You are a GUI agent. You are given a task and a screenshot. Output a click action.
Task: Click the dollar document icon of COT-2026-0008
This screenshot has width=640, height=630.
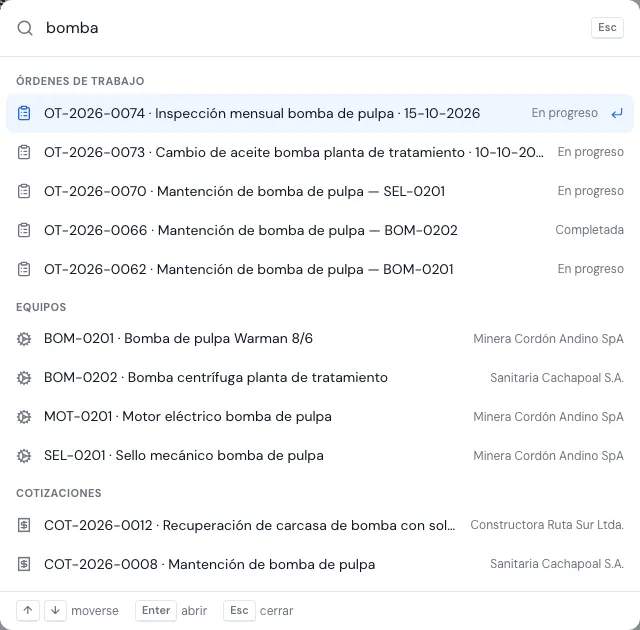24,564
